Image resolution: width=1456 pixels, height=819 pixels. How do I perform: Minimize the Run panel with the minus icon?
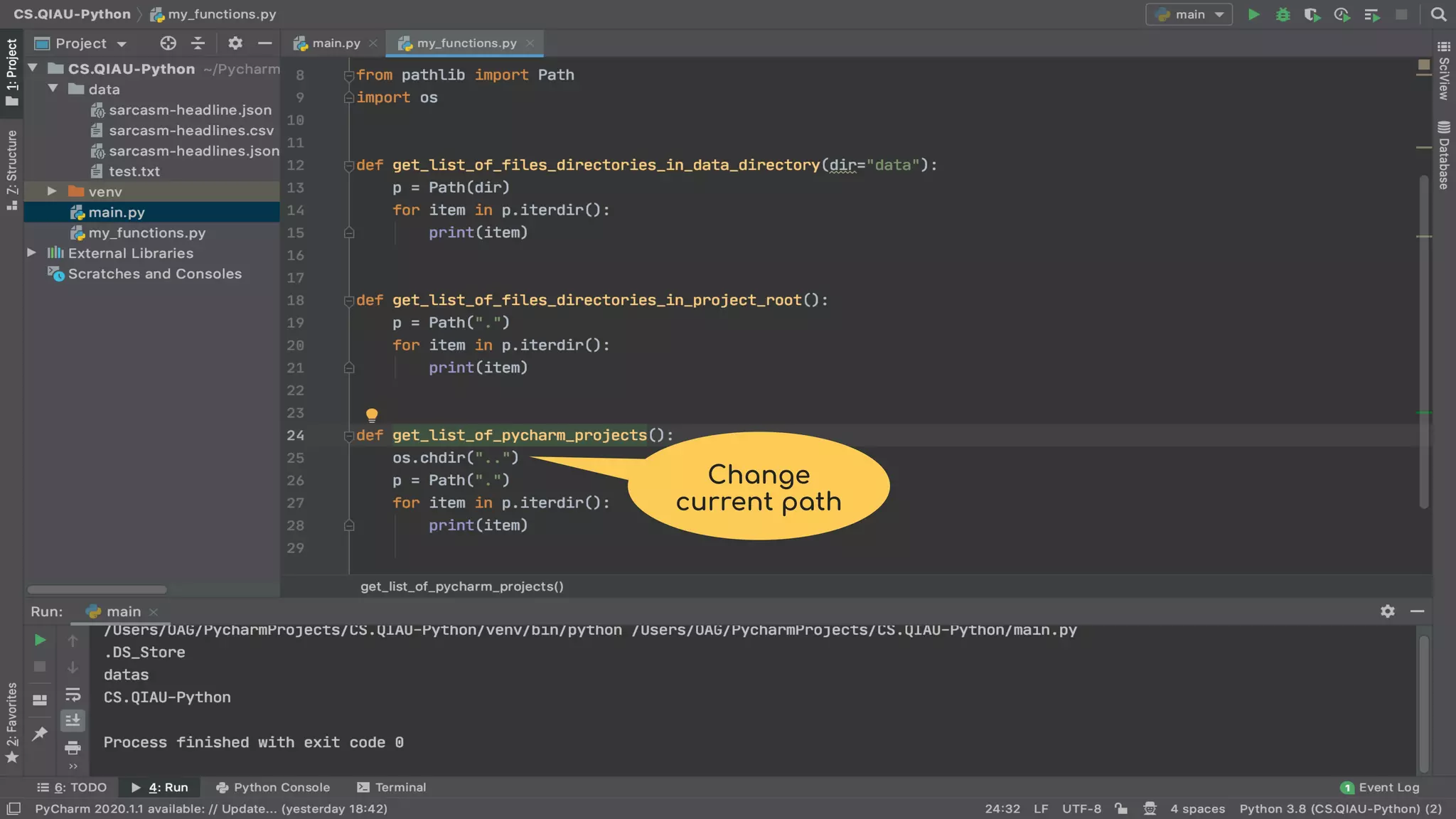(x=1417, y=611)
